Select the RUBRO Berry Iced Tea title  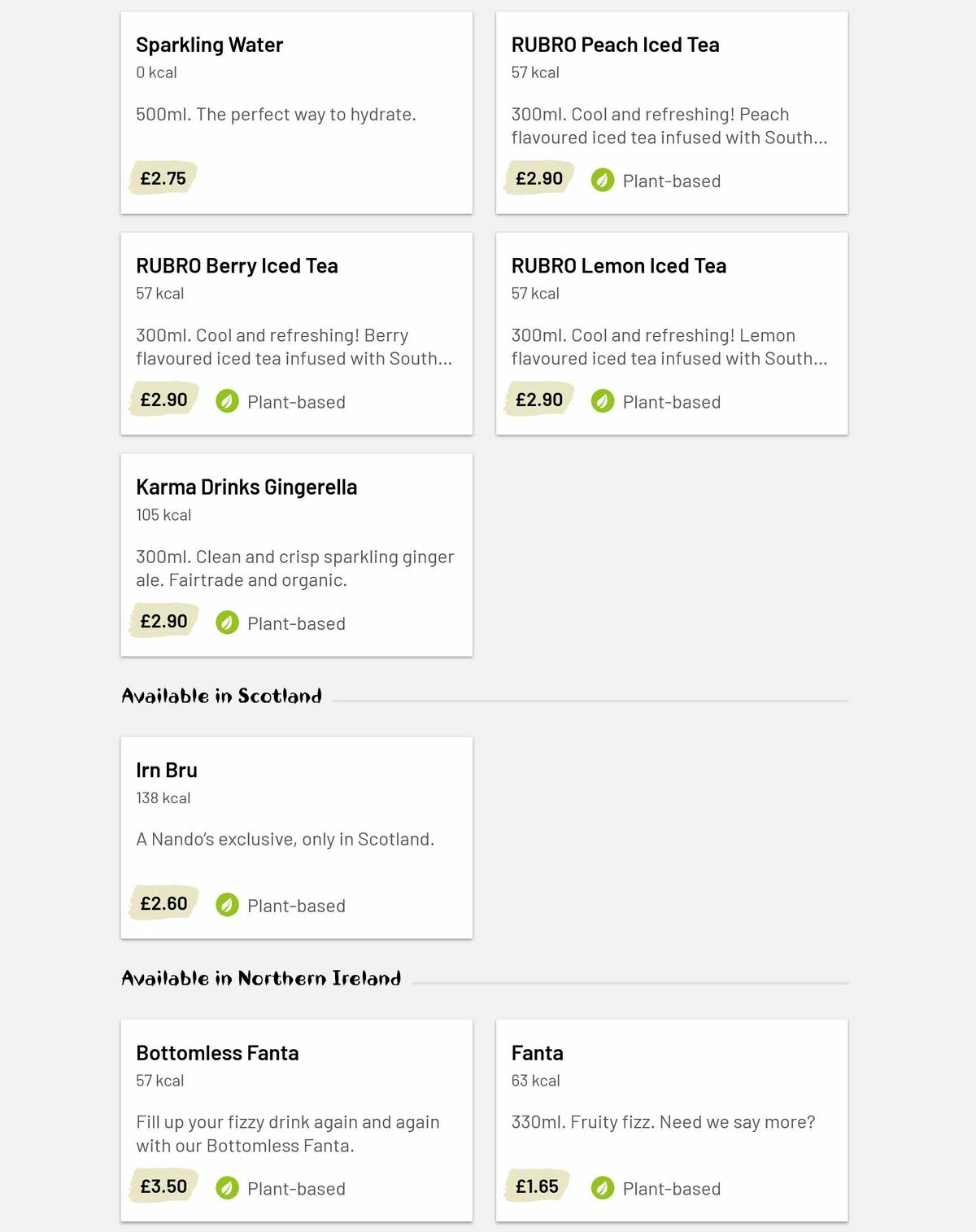[237, 266]
